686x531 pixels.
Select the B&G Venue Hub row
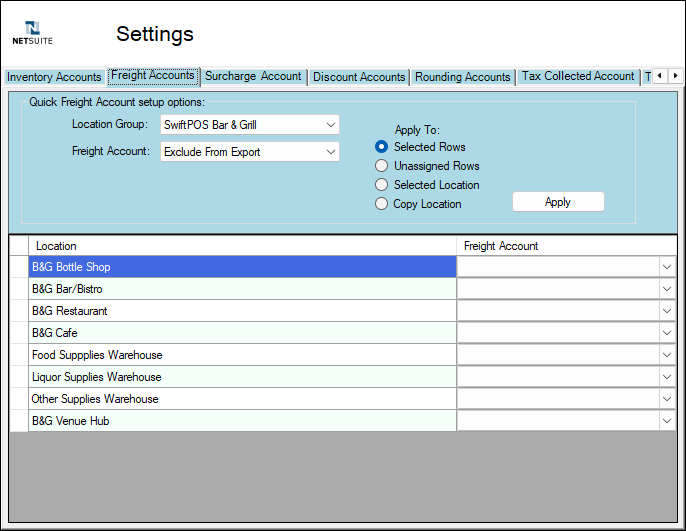(242, 421)
